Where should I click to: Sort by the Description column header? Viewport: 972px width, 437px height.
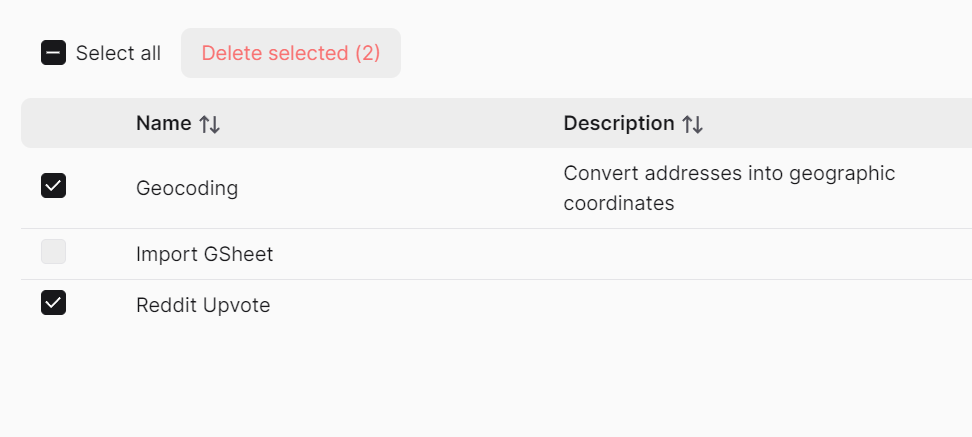619,123
